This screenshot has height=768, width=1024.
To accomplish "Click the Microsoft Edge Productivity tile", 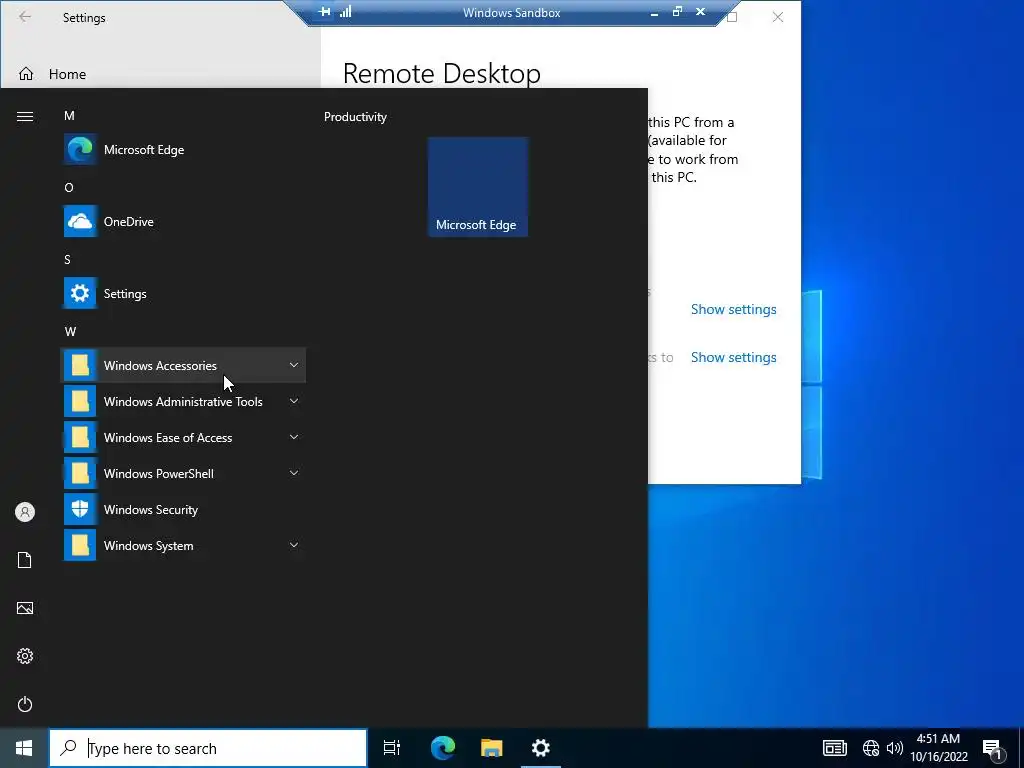I will point(477,187).
